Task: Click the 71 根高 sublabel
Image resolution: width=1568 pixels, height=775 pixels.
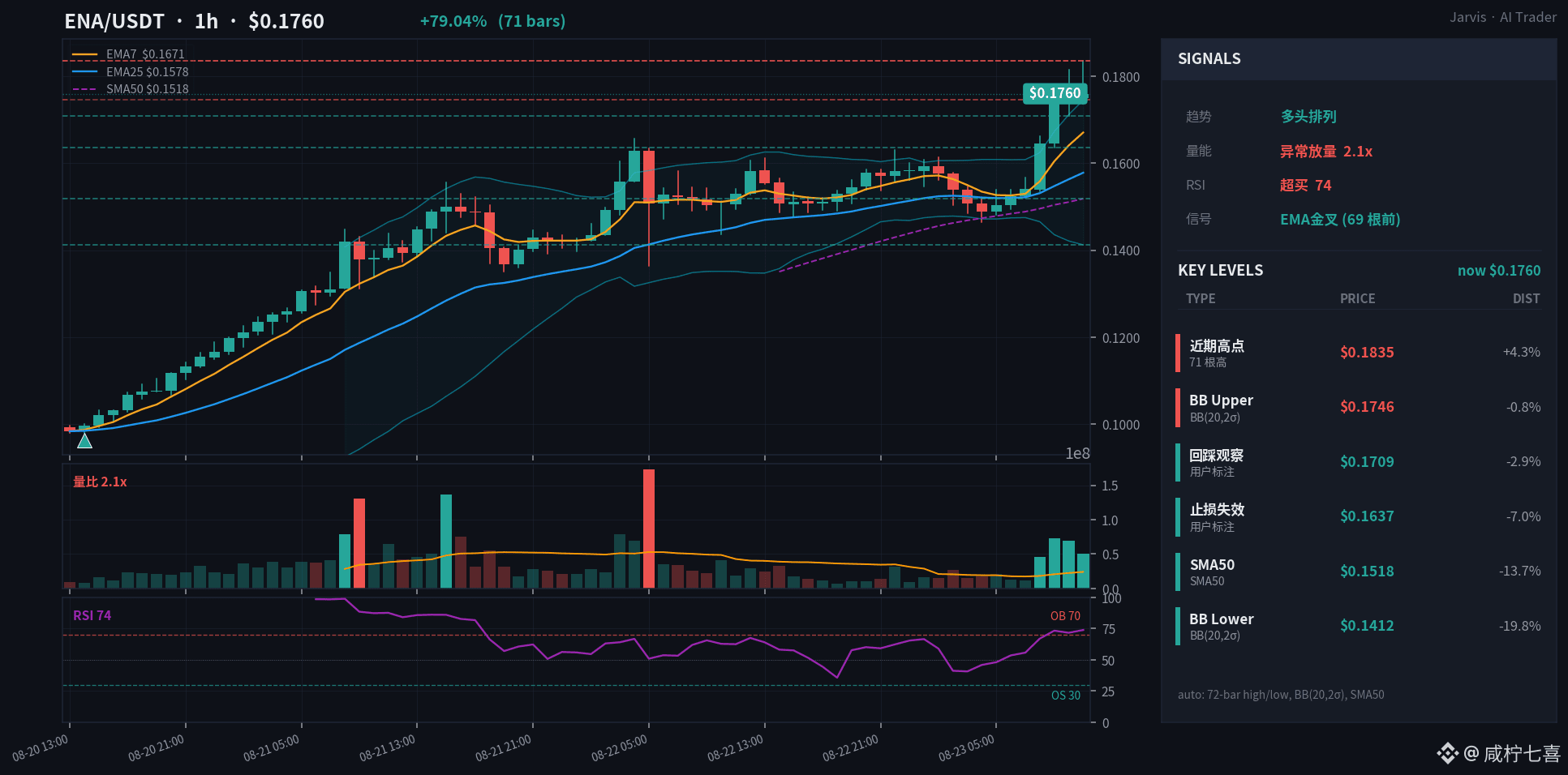Action: 1208,362
